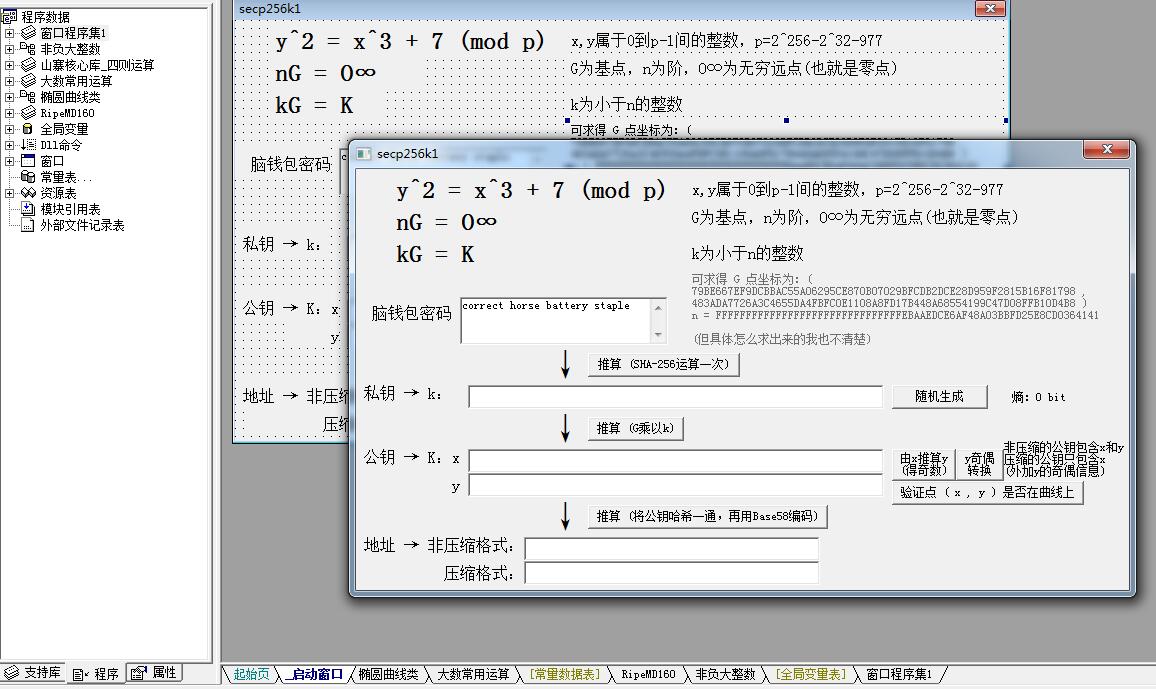Click 推算 (将公钥哈希一通，再用Base58编码) button
Image resolution: width=1156 pixels, height=689 pixels.
point(708,517)
